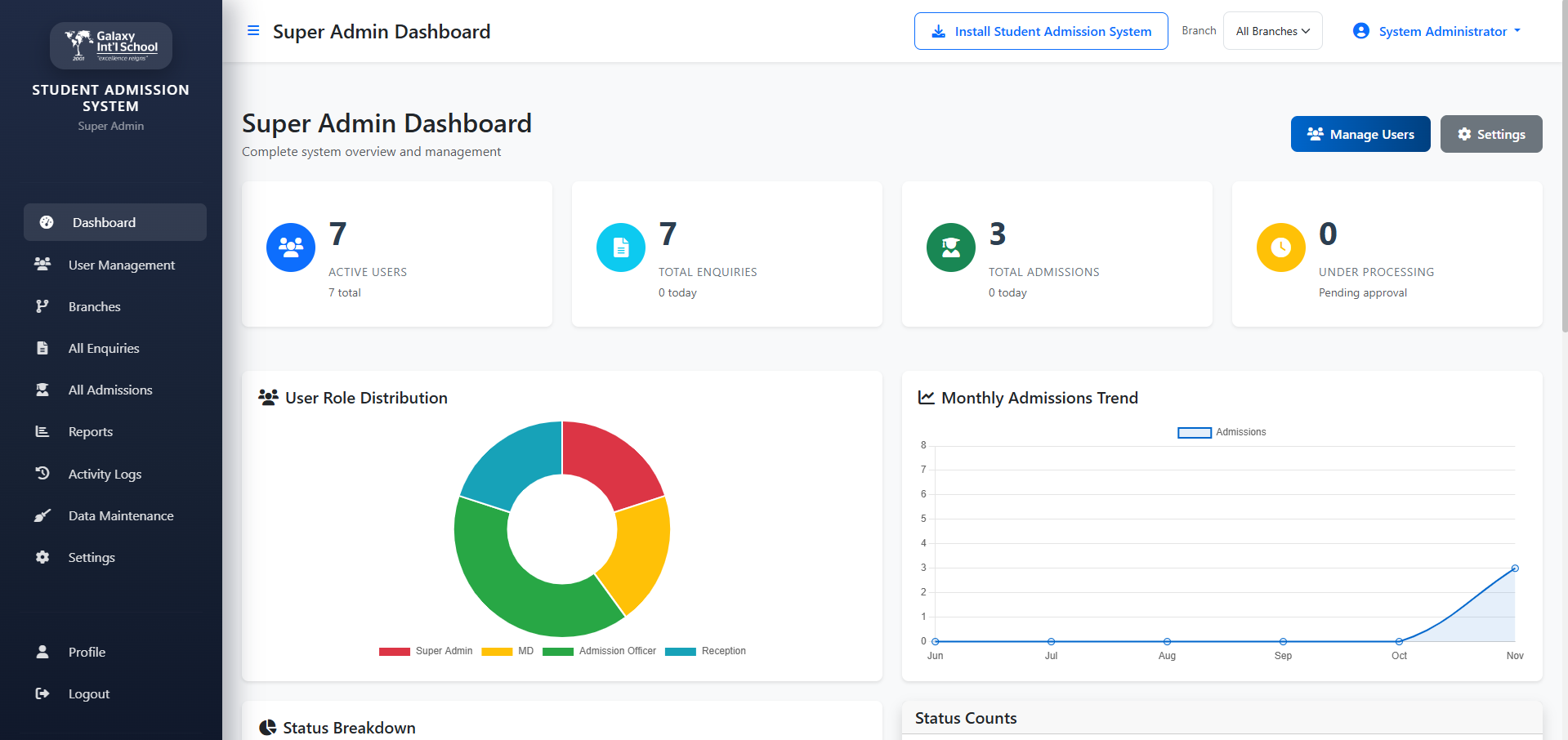Open All Enquiries from the sidebar
The image size is (1568, 740).
pyautogui.click(x=104, y=348)
